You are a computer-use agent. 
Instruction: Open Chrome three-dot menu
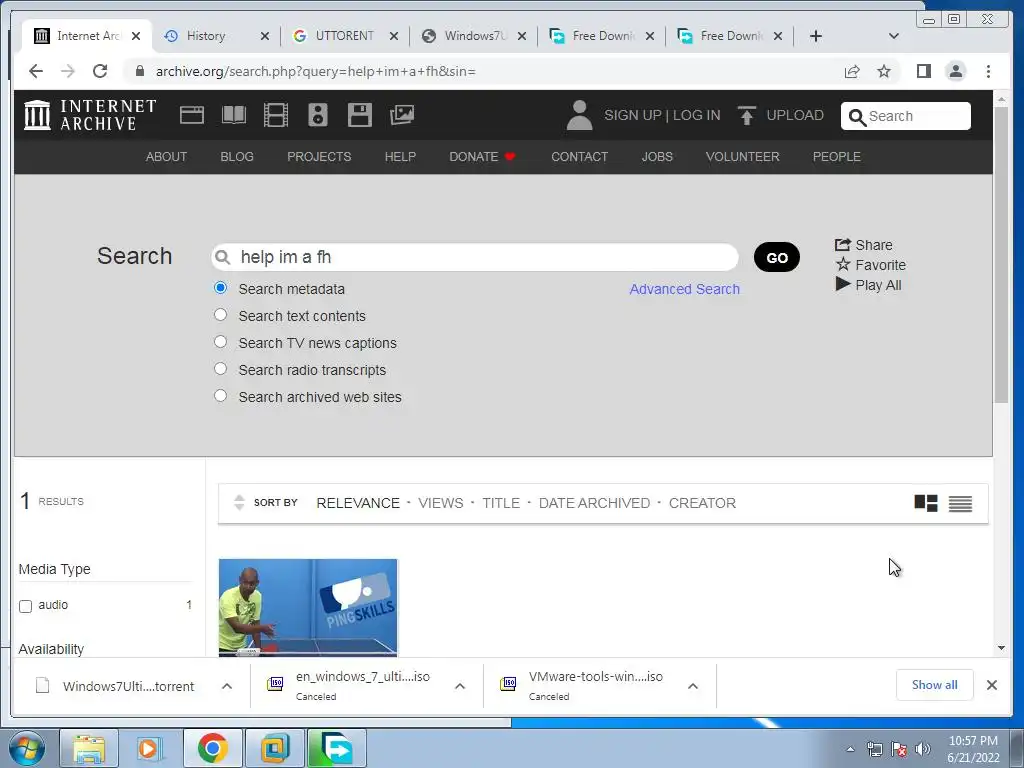989,71
